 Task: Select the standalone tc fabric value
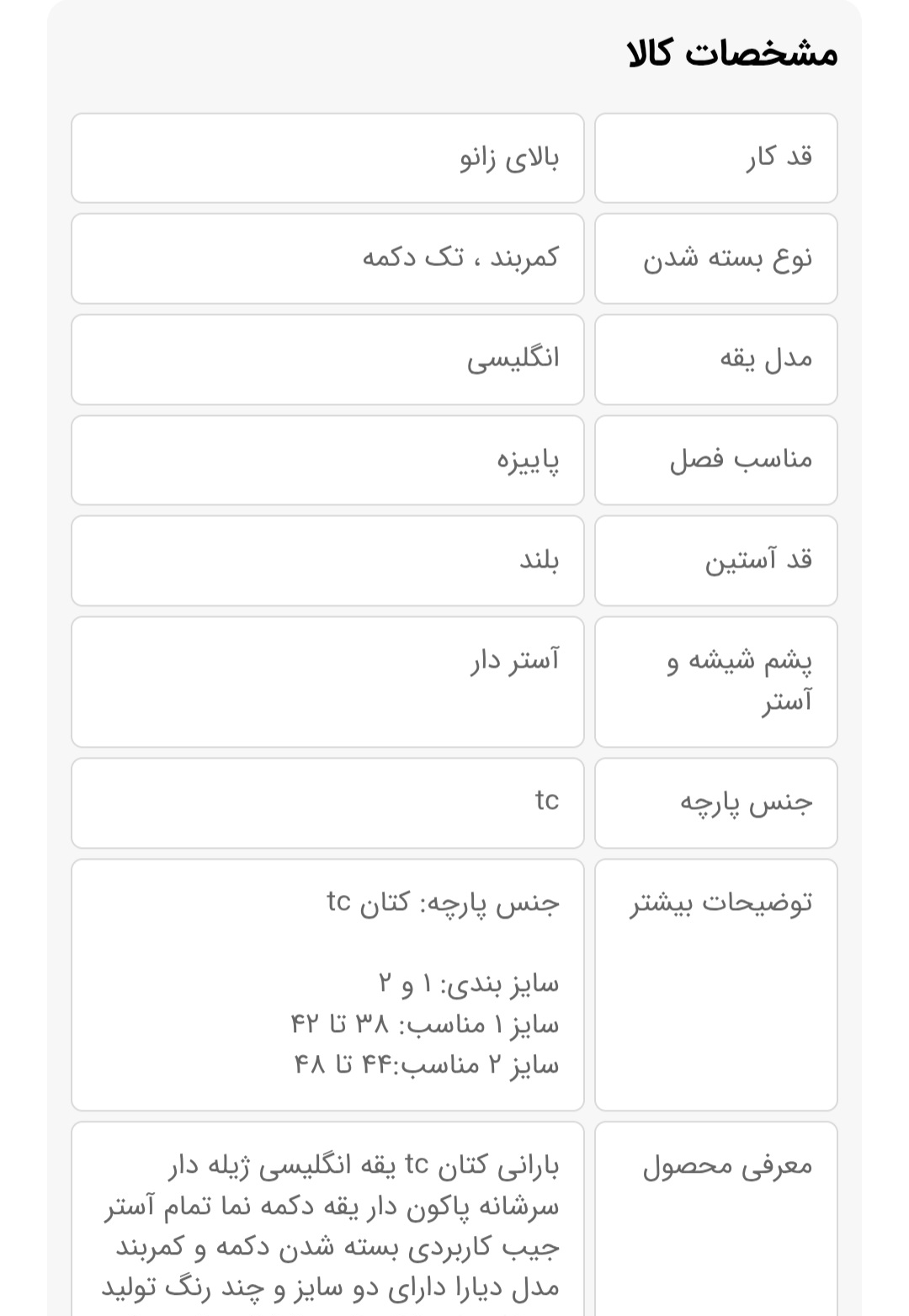[x=546, y=801]
